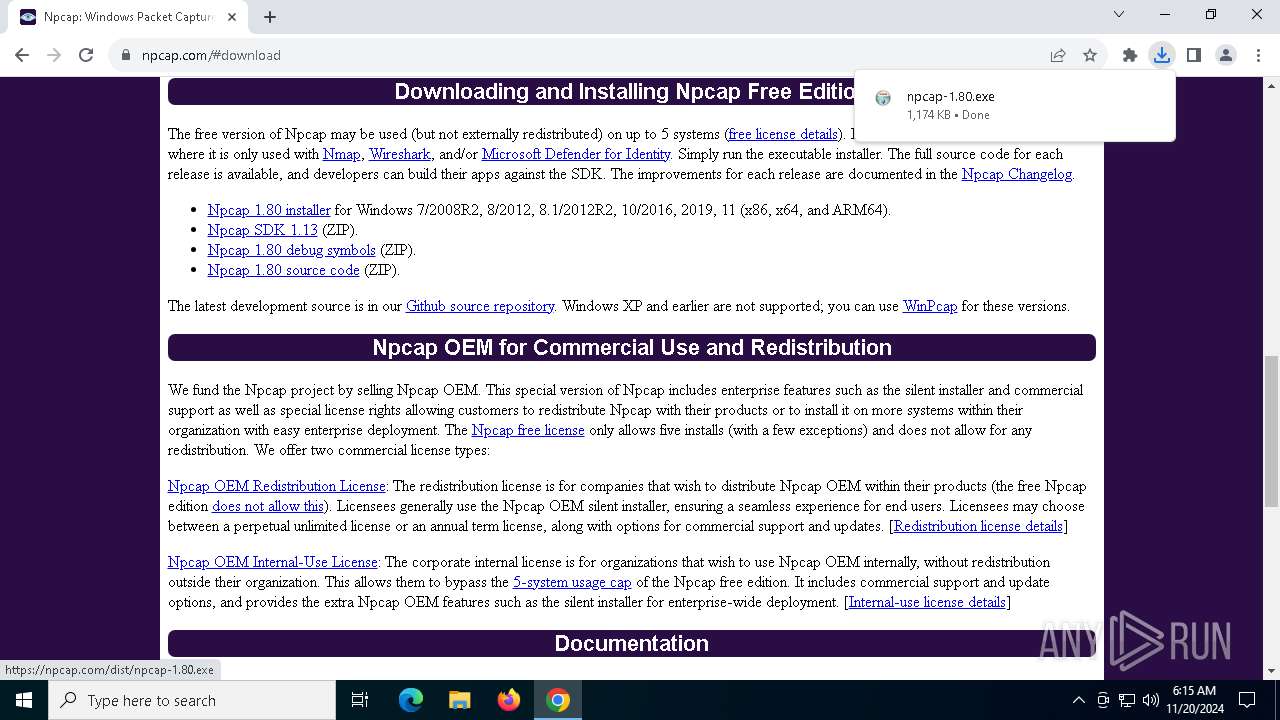Open the Chrome three-dot menu
Screen dimensions: 1280x720
(1258, 55)
